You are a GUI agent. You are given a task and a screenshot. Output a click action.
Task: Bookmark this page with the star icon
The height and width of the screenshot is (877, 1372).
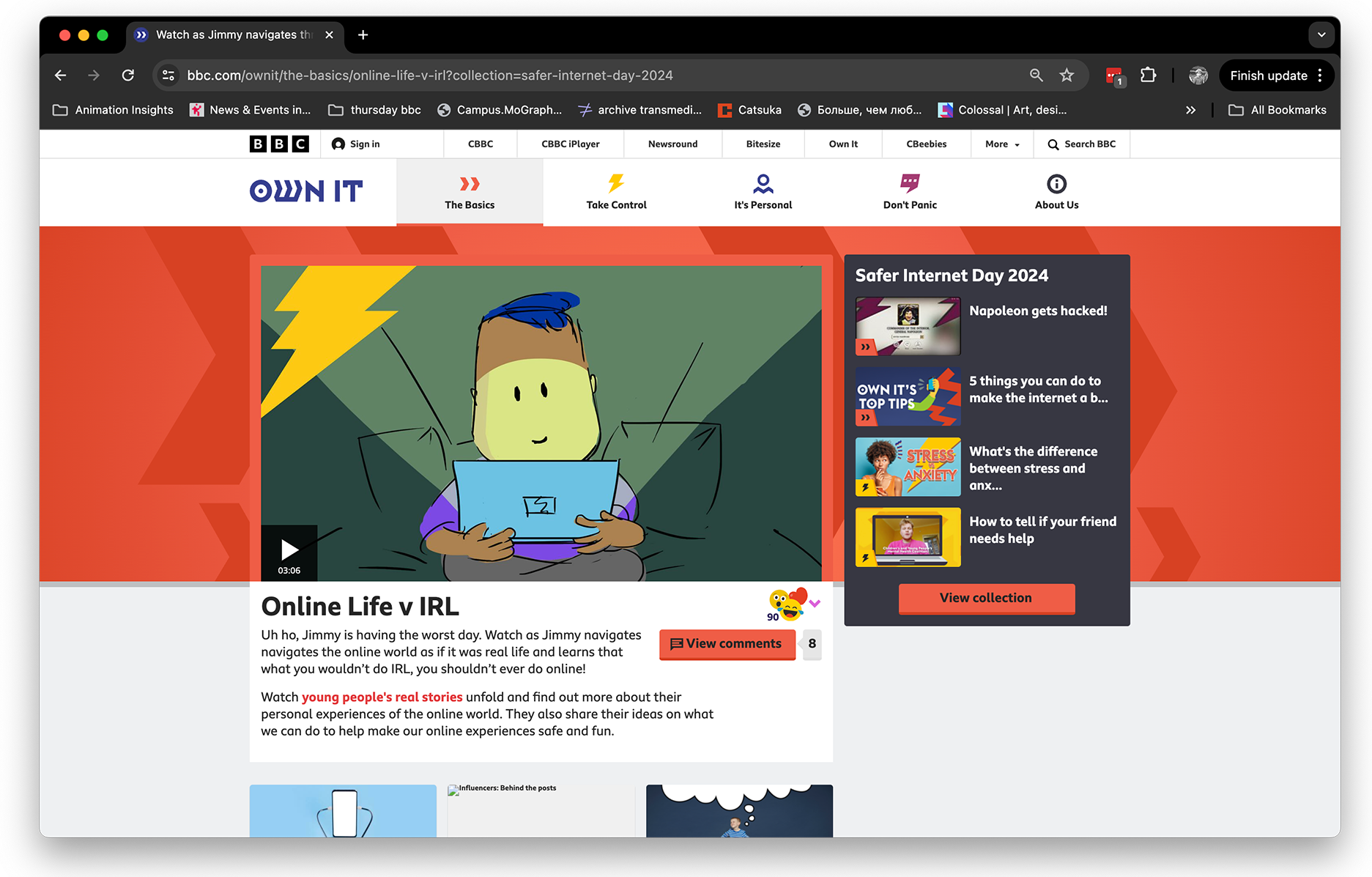1067,75
